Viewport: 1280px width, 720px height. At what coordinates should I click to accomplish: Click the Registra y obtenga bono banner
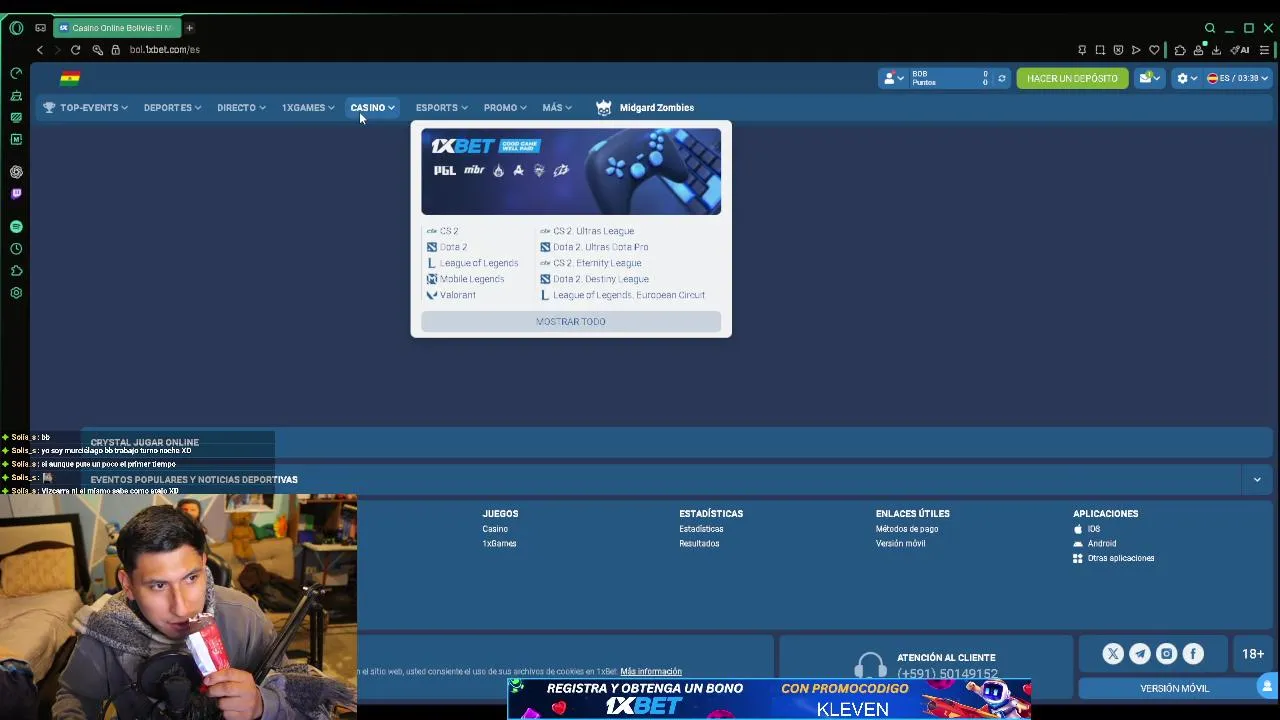tap(769, 699)
